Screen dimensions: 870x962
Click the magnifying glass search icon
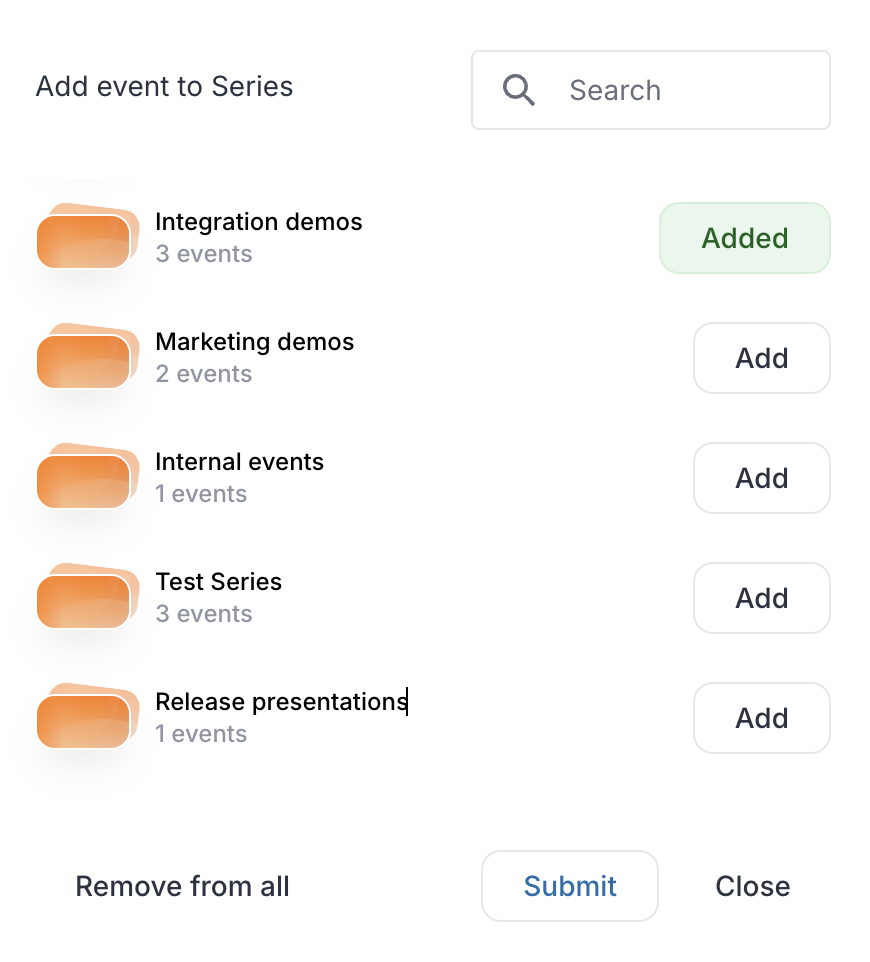pos(518,90)
